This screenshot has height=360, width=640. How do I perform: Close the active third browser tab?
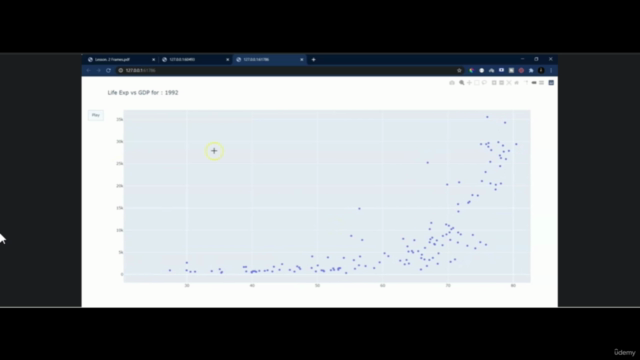(302, 60)
